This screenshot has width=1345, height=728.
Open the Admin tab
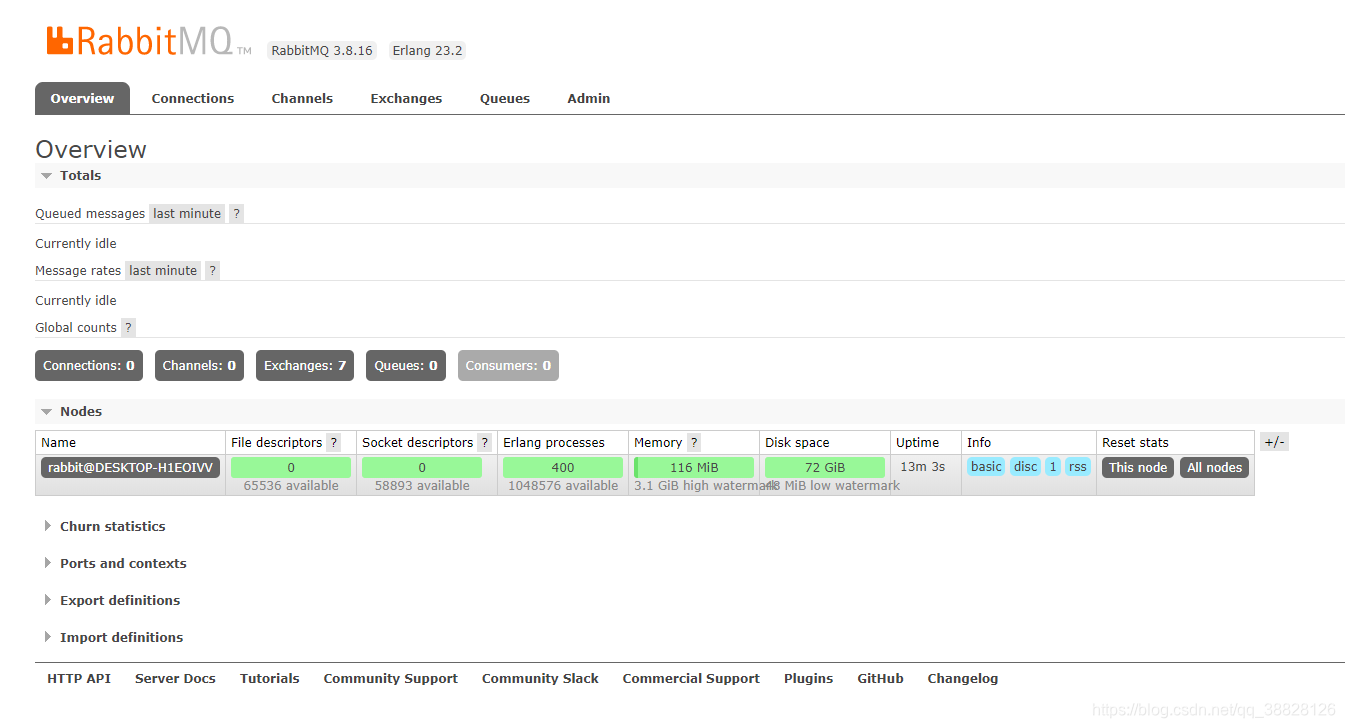(589, 98)
